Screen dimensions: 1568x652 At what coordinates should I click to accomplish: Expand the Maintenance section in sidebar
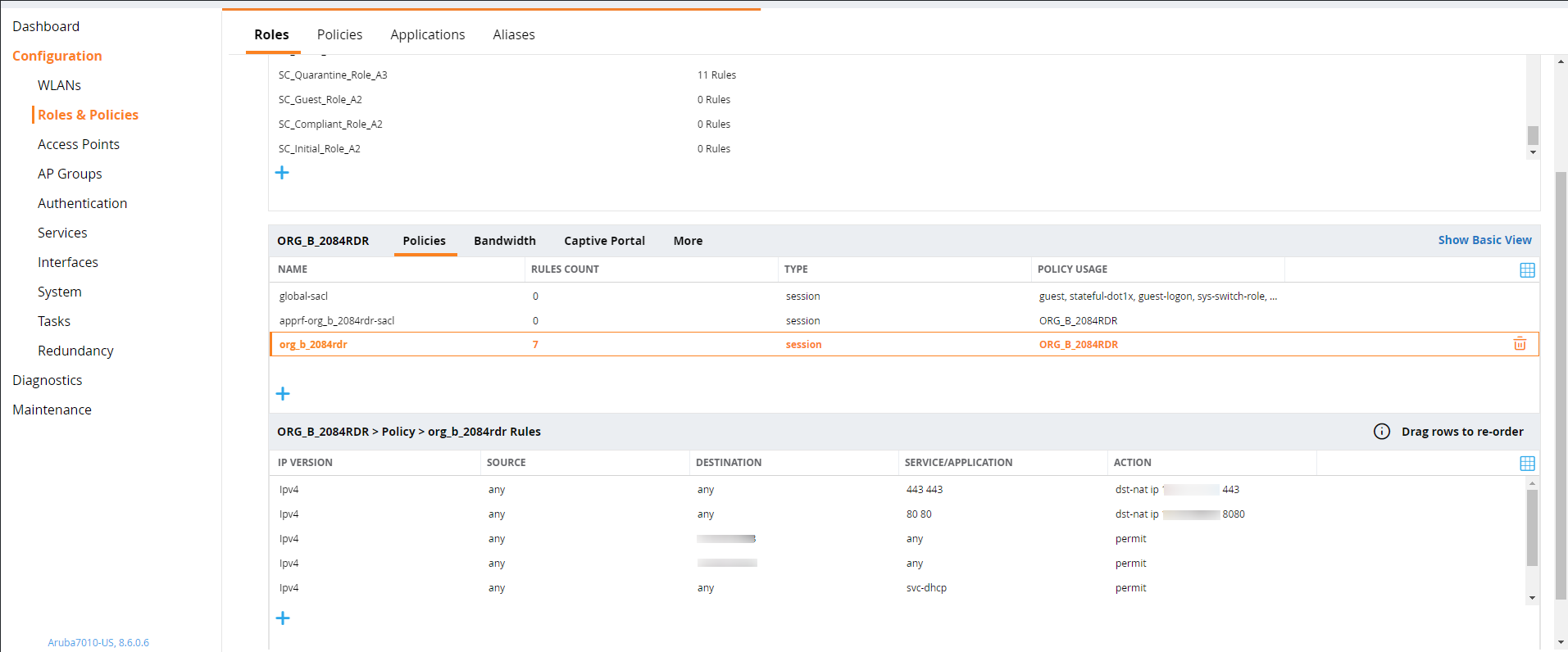click(x=52, y=410)
